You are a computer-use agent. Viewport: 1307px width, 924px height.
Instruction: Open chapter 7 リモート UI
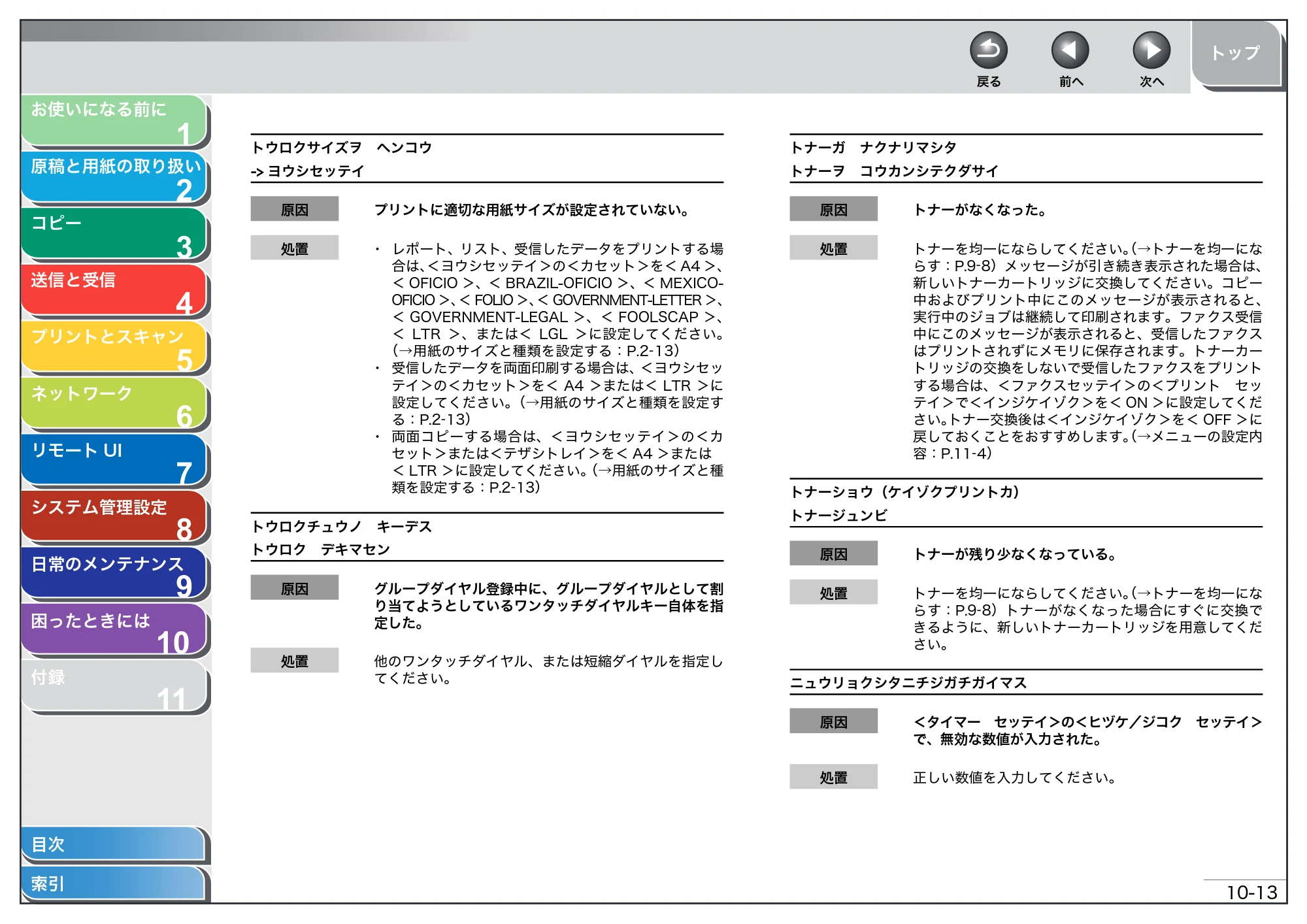coord(114,461)
